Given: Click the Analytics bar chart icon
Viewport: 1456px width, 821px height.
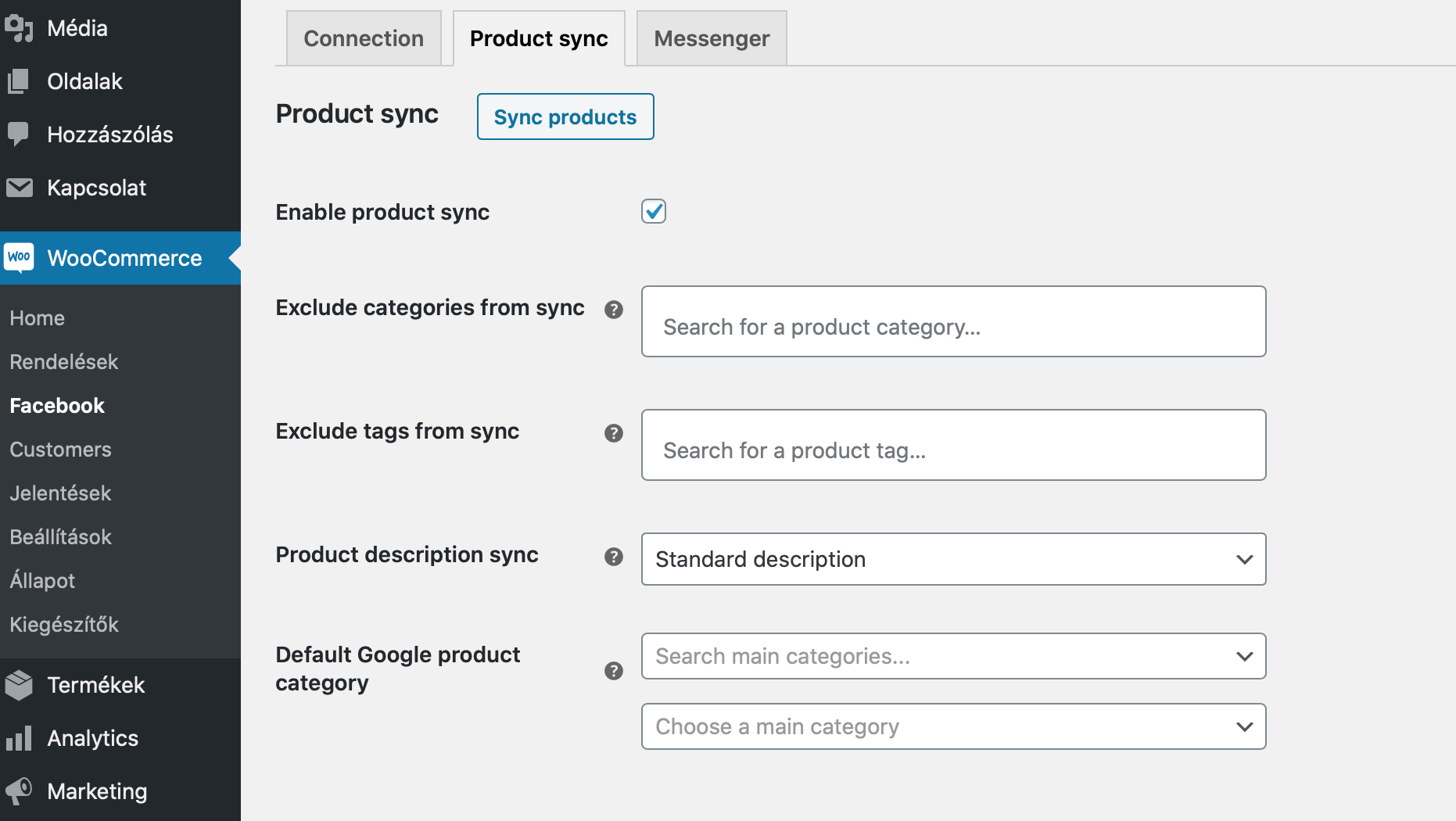Looking at the screenshot, I should pos(19,738).
